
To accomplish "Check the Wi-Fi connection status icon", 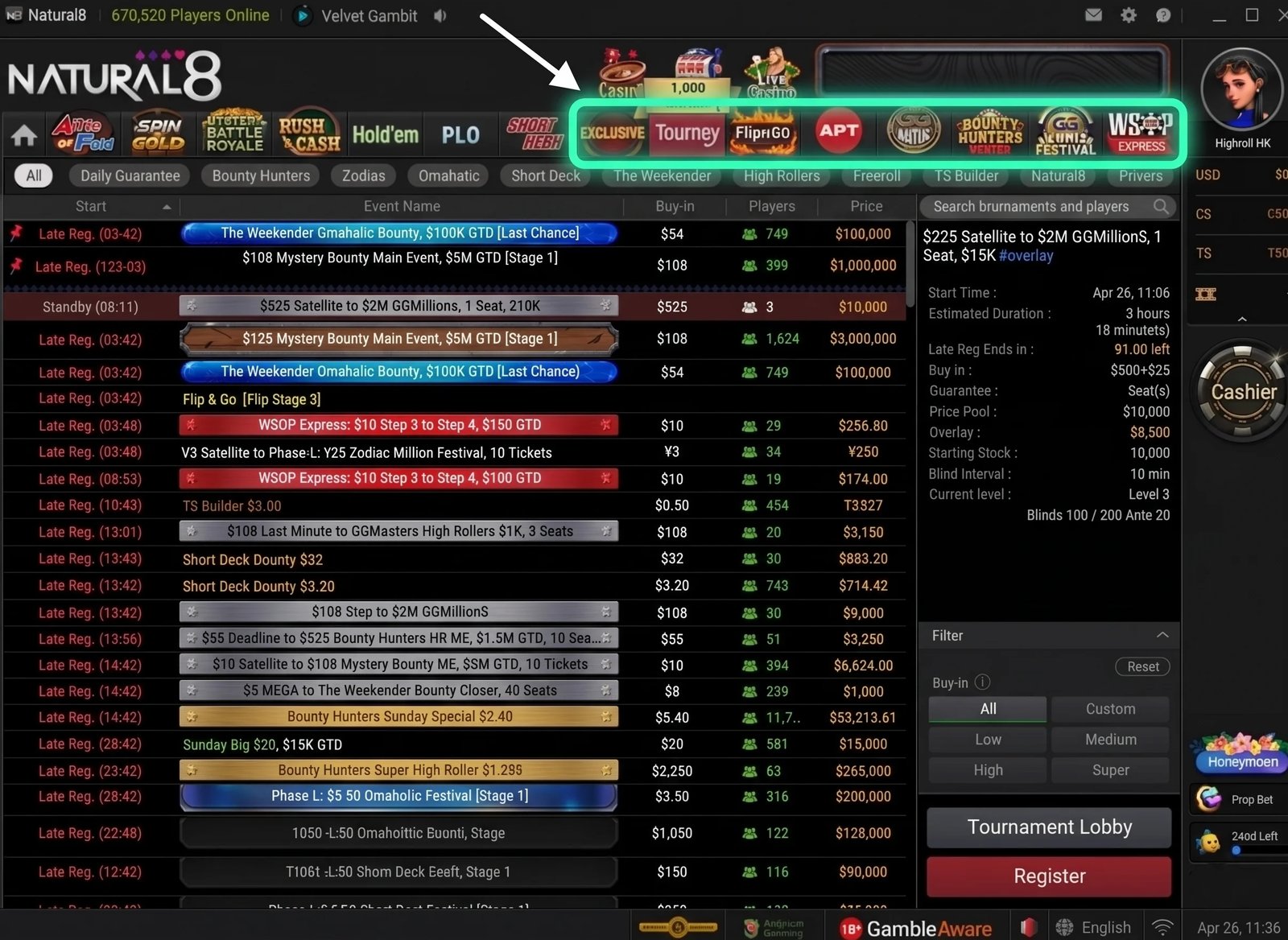I will [1162, 928].
